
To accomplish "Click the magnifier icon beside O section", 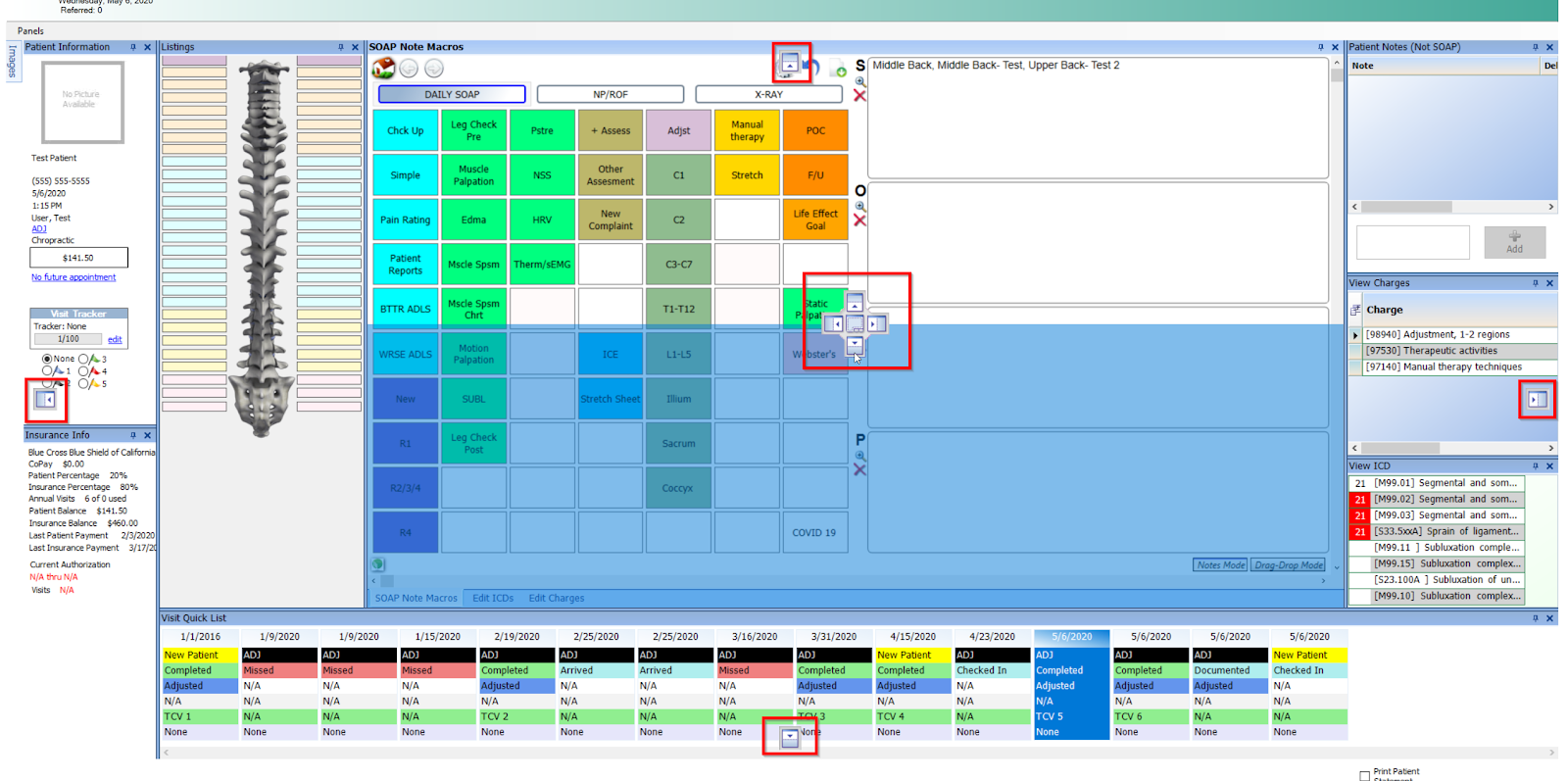I will (x=859, y=206).
